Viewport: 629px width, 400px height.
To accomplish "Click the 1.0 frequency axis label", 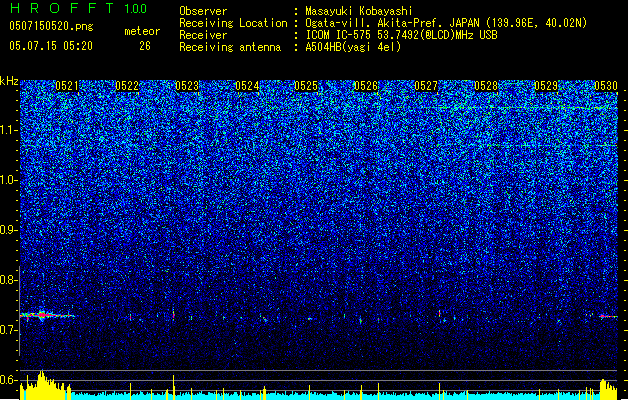I will 8,180.
